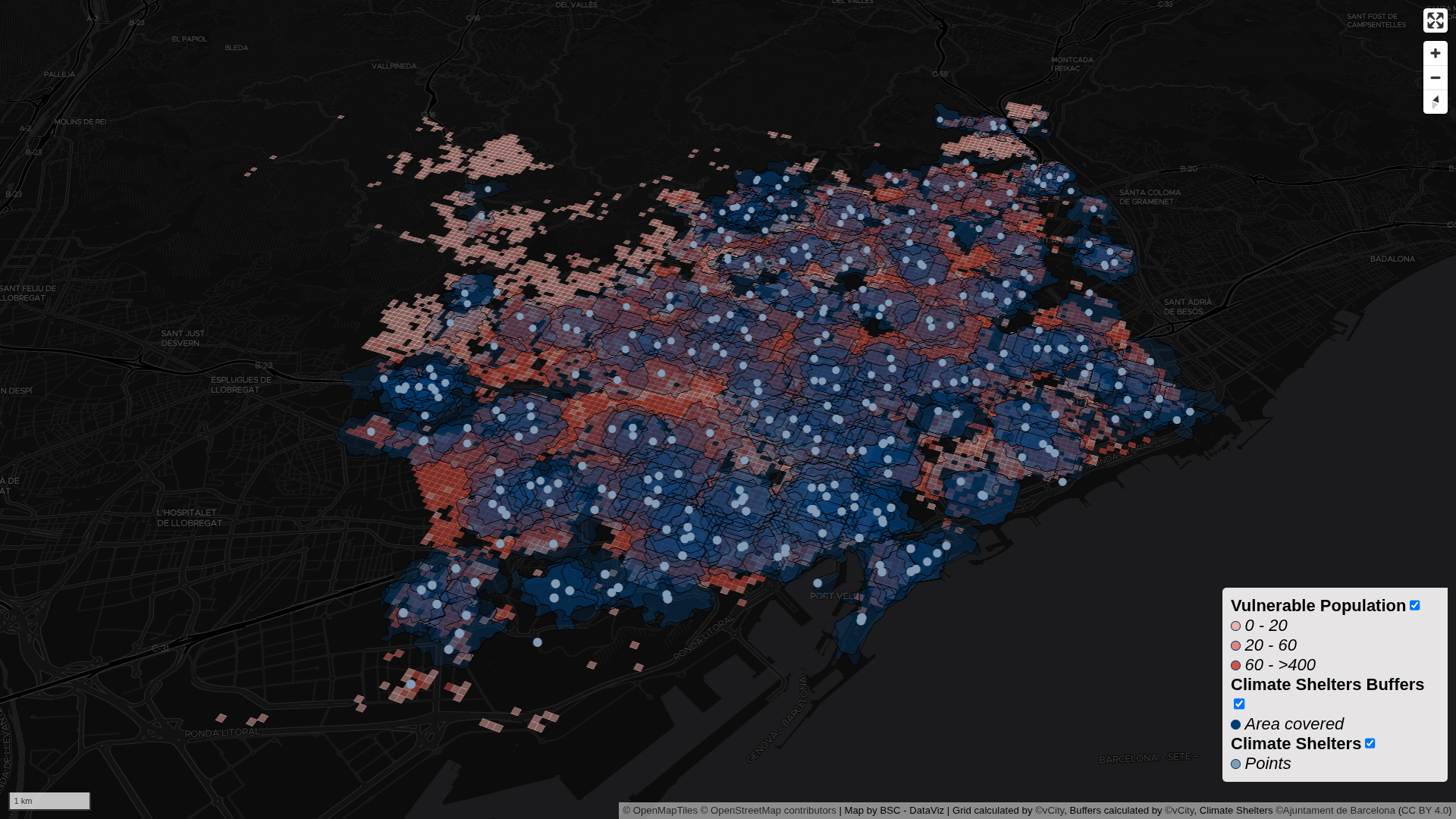Click the Badalona map label

[1392, 259]
